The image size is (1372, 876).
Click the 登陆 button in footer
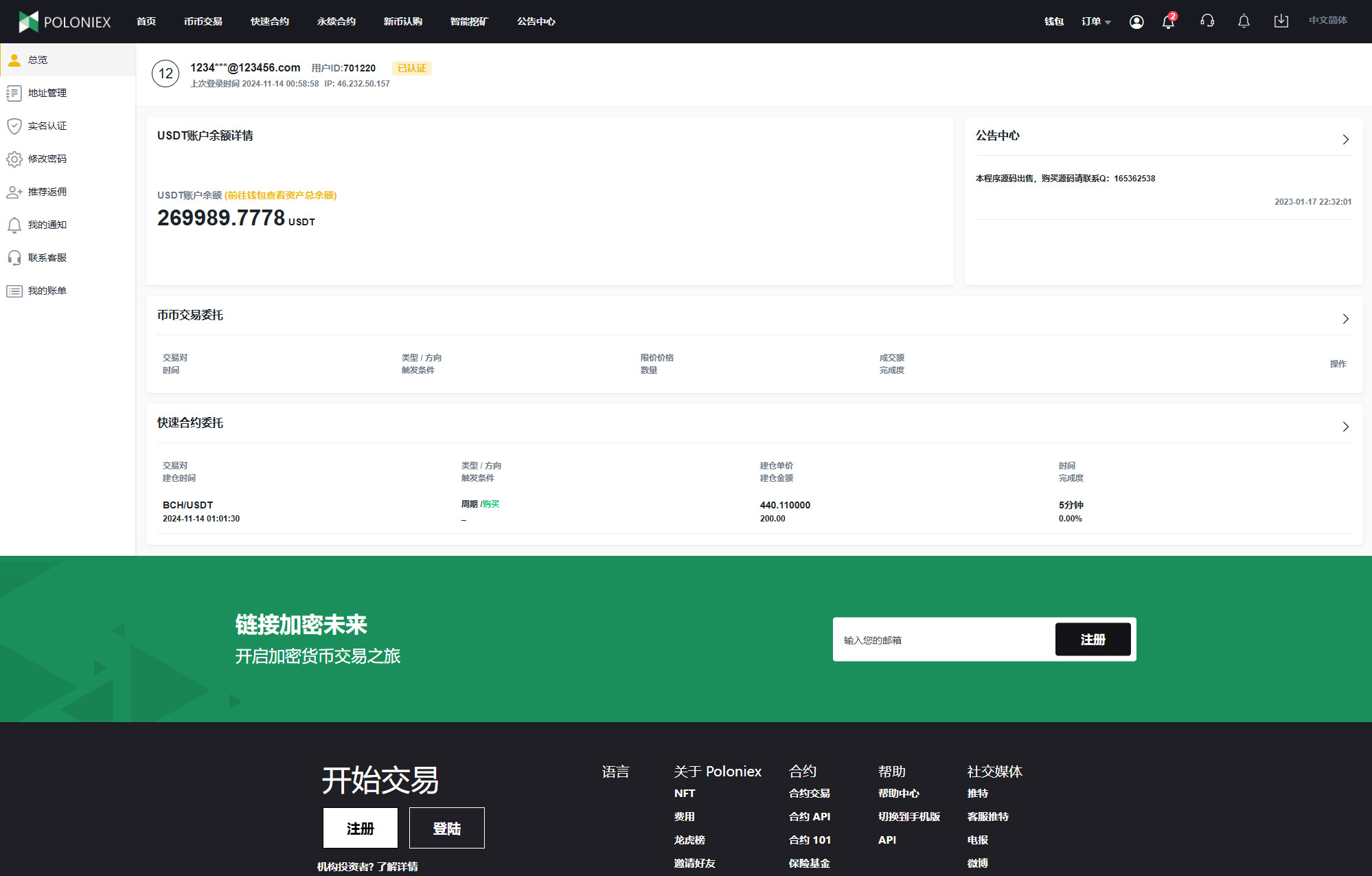446,829
